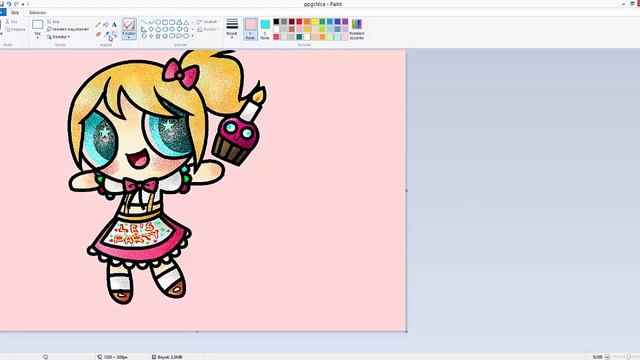Pick the green color swatch
Screen dimensions: 640x360
point(322,22)
